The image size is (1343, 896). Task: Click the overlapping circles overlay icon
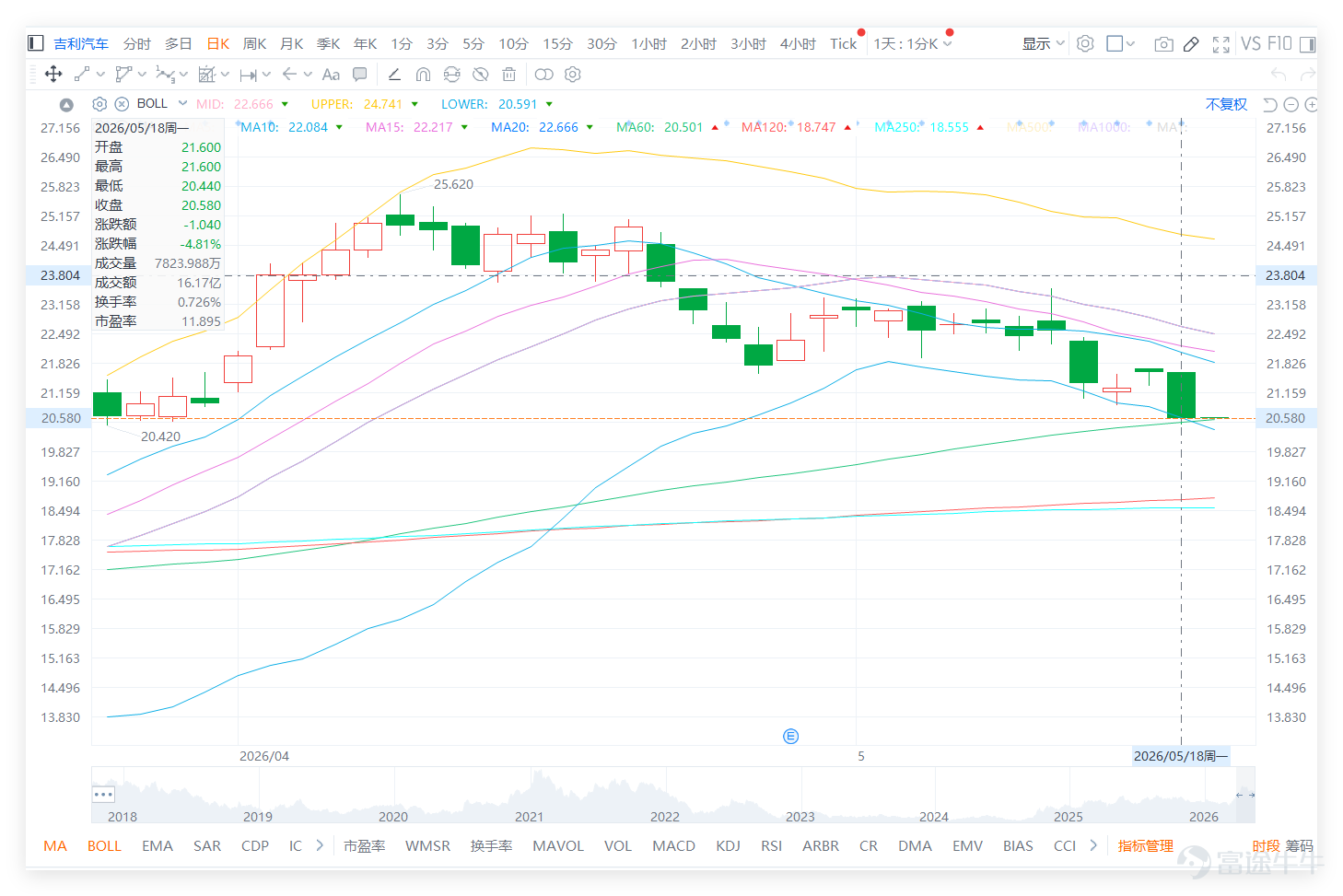(x=544, y=75)
